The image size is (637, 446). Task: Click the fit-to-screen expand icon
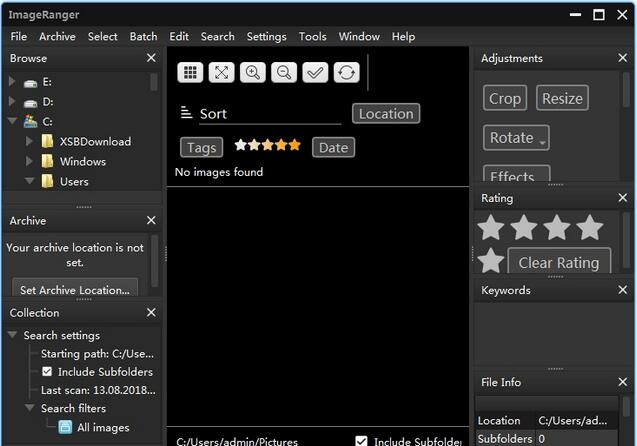pyautogui.click(x=221, y=73)
